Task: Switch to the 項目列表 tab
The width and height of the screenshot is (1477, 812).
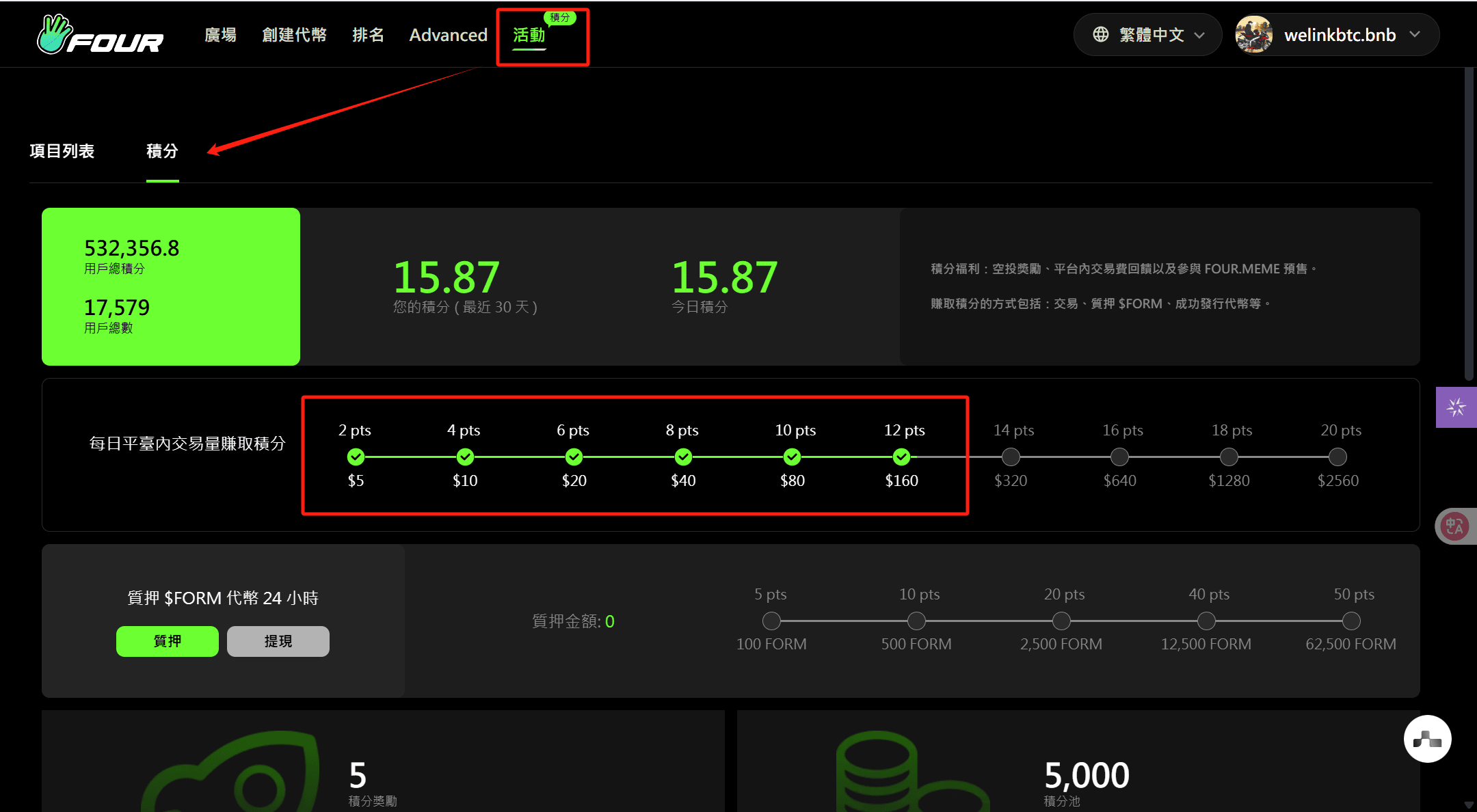Action: click(x=62, y=151)
